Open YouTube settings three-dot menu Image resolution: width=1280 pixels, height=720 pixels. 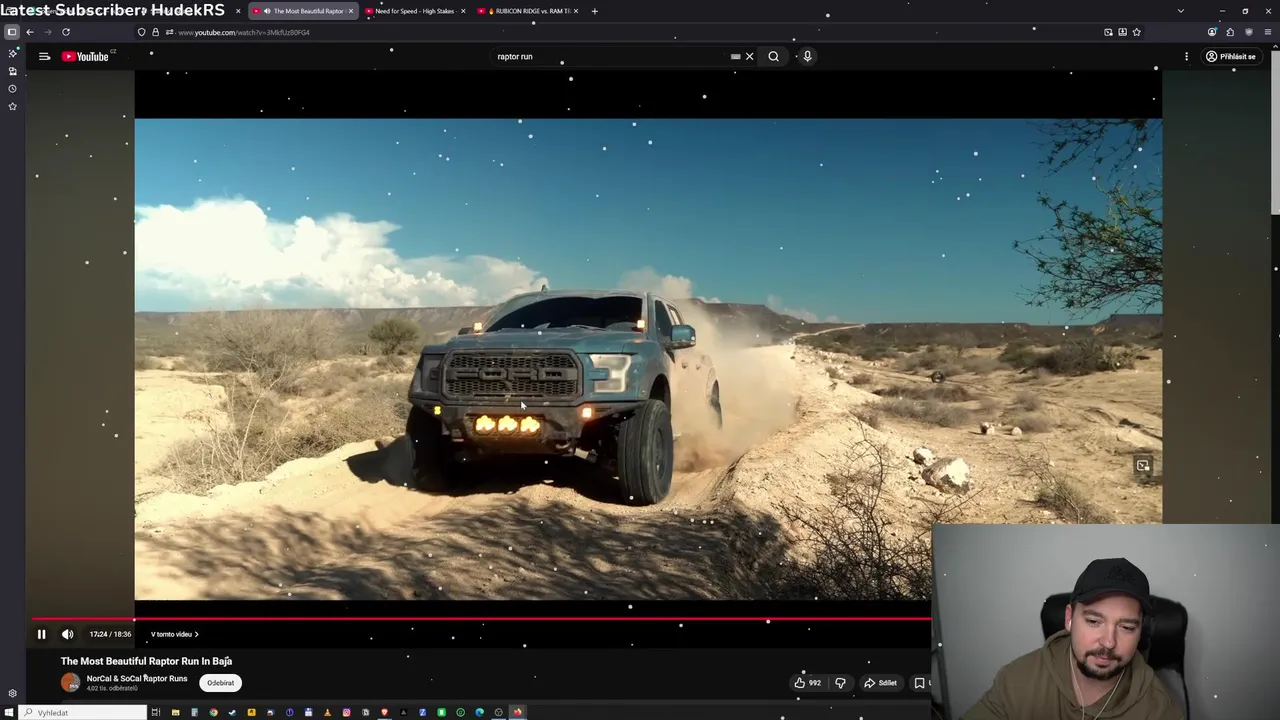(x=1187, y=56)
